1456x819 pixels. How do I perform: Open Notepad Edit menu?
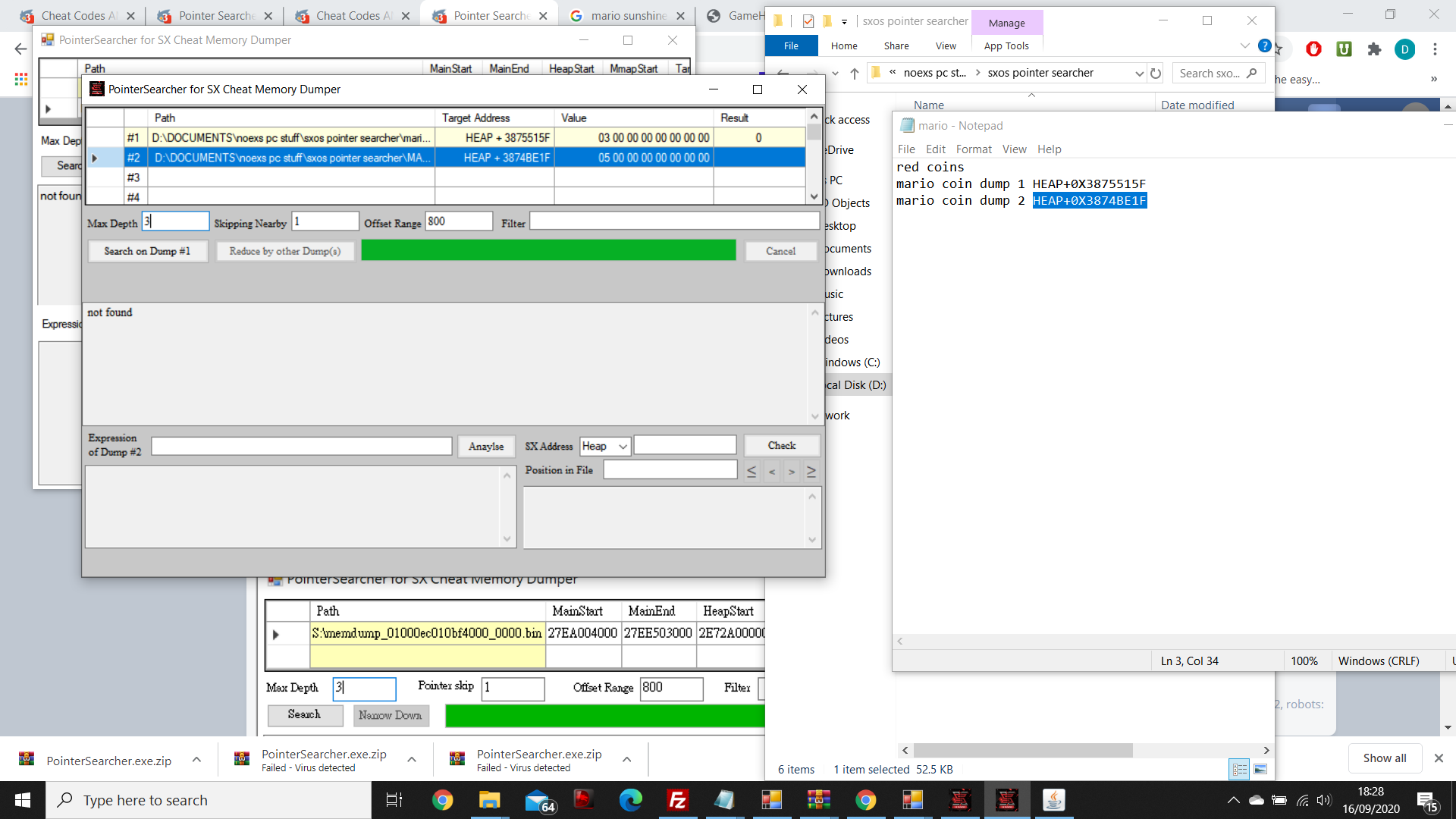(x=936, y=149)
